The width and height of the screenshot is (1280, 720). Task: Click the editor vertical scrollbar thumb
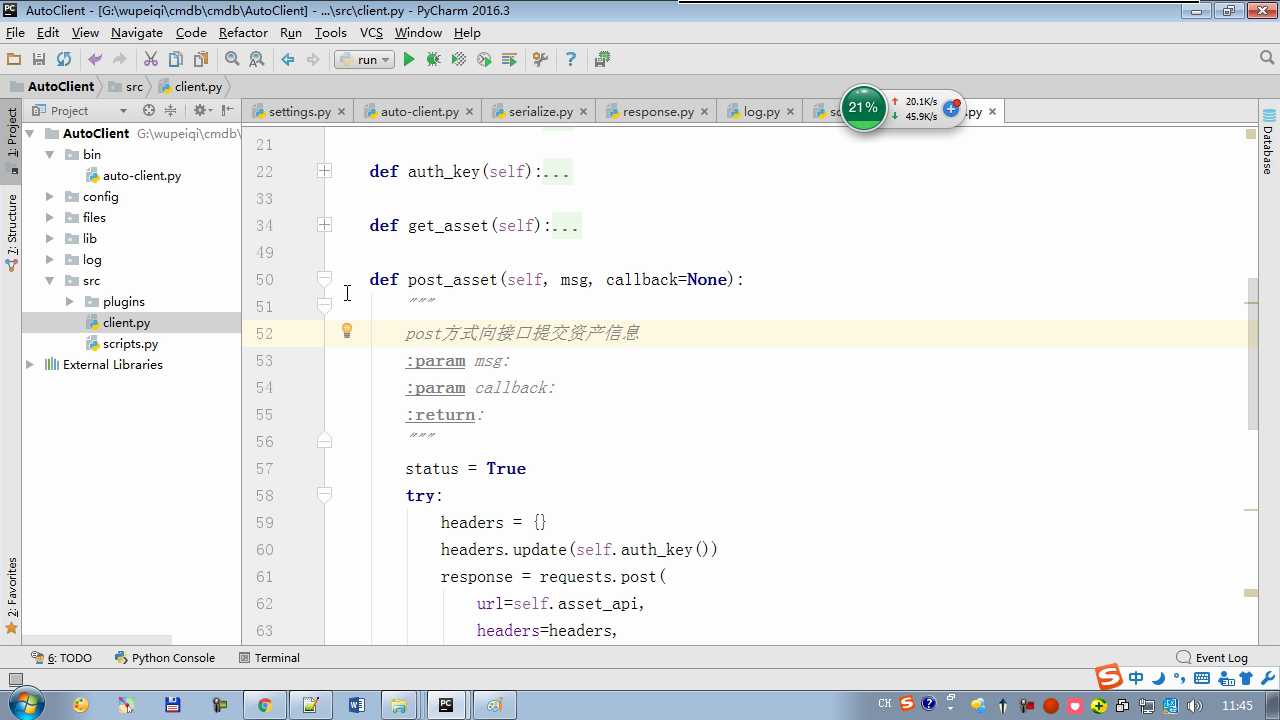click(x=1252, y=355)
